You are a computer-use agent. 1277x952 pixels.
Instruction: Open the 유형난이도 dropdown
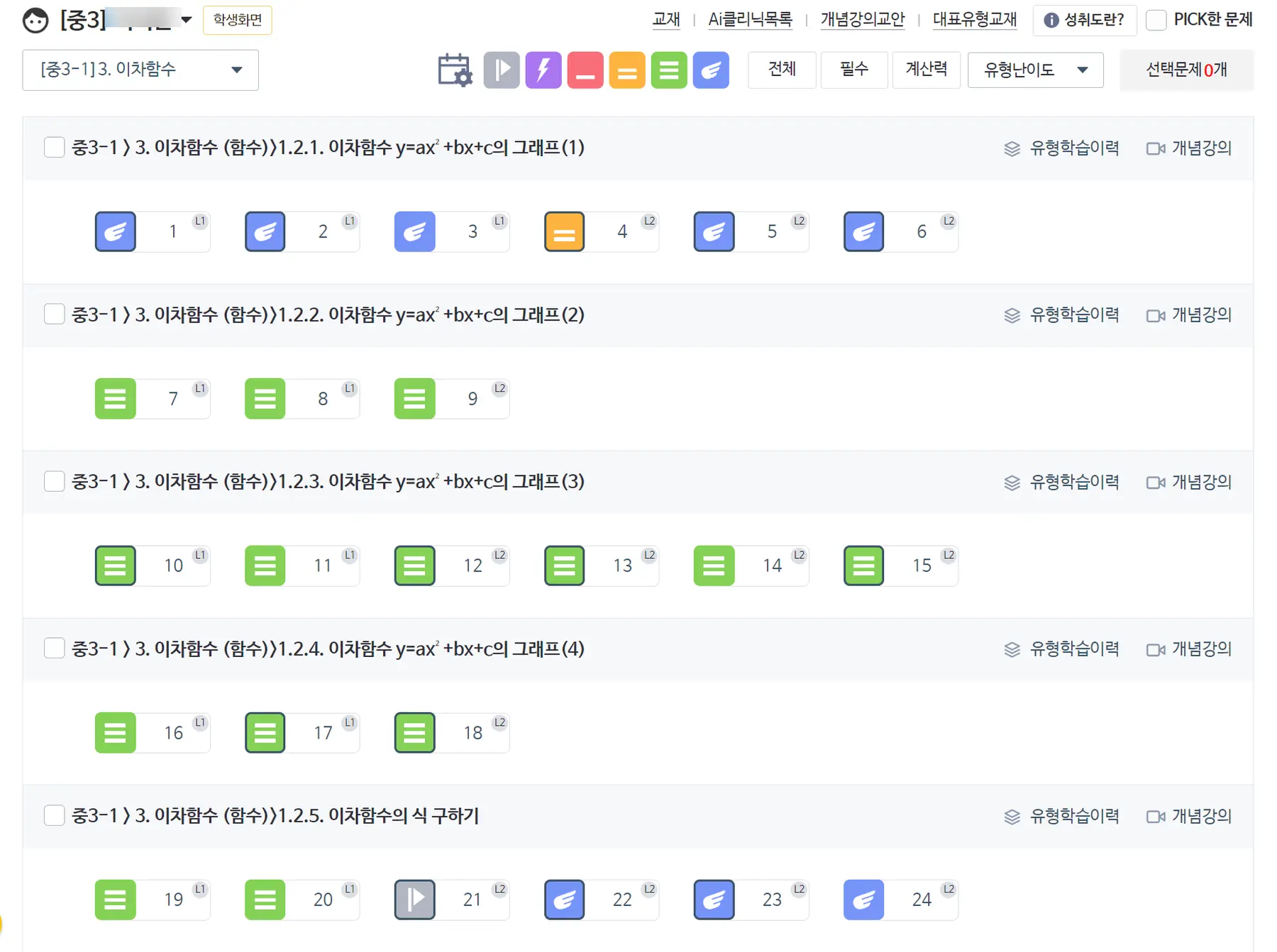(1035, 70)
